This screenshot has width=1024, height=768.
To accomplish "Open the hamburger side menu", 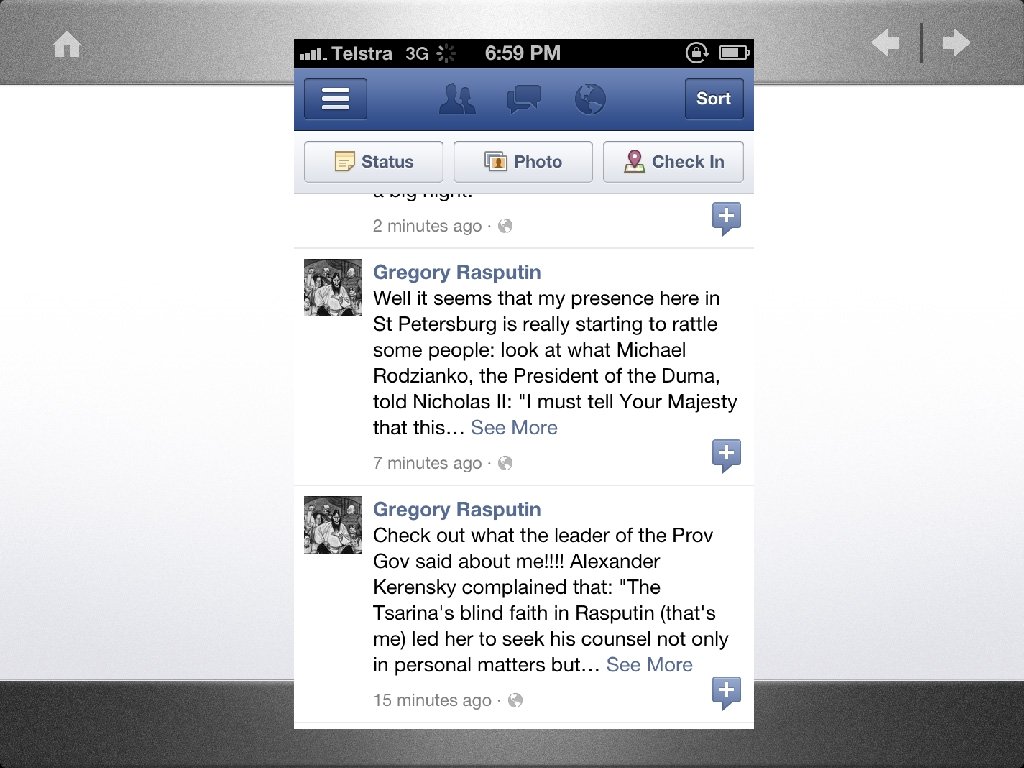I will [335, 99].
